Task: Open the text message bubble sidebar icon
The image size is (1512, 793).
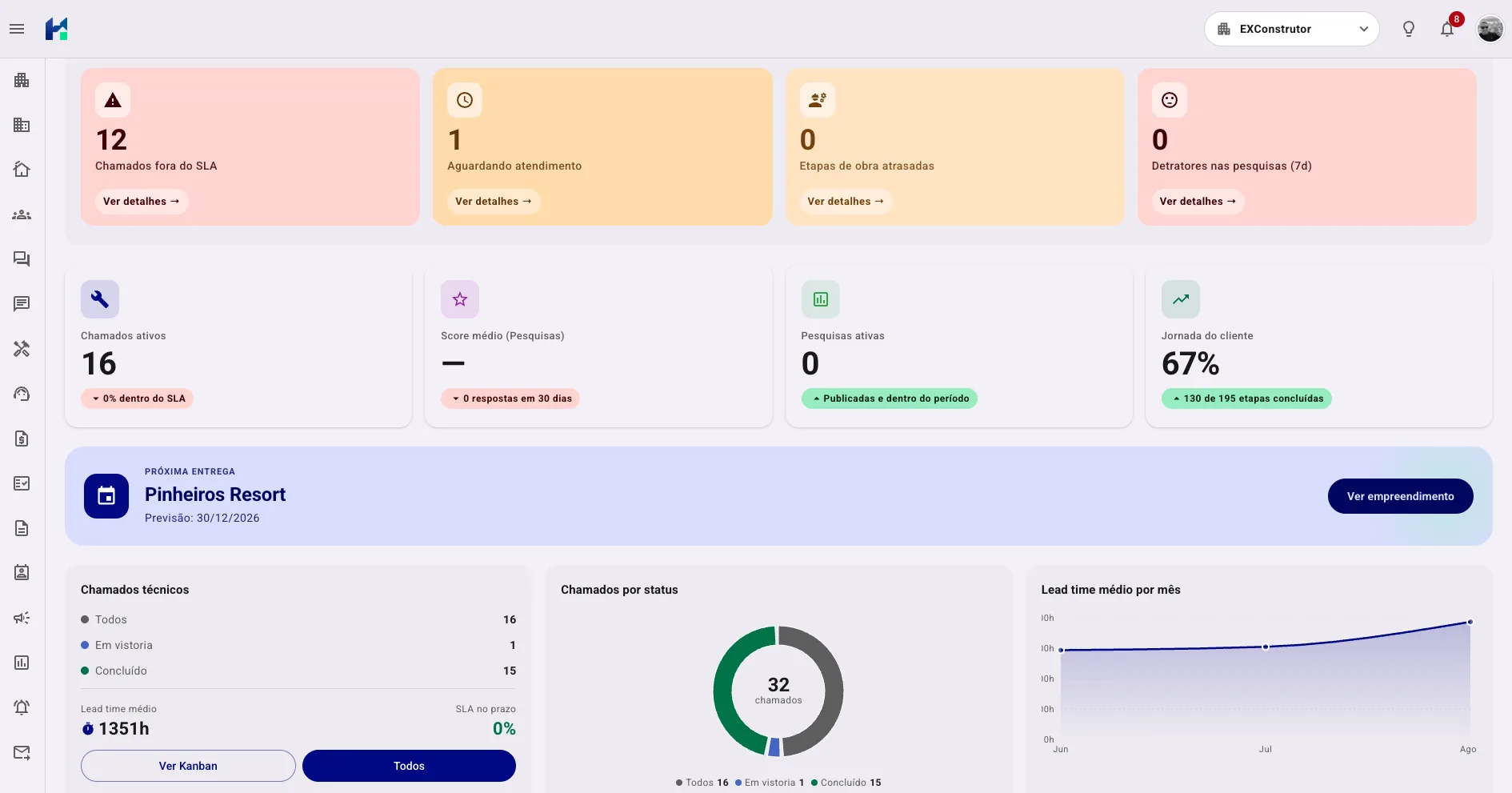Action: click(x=22, y=304)
